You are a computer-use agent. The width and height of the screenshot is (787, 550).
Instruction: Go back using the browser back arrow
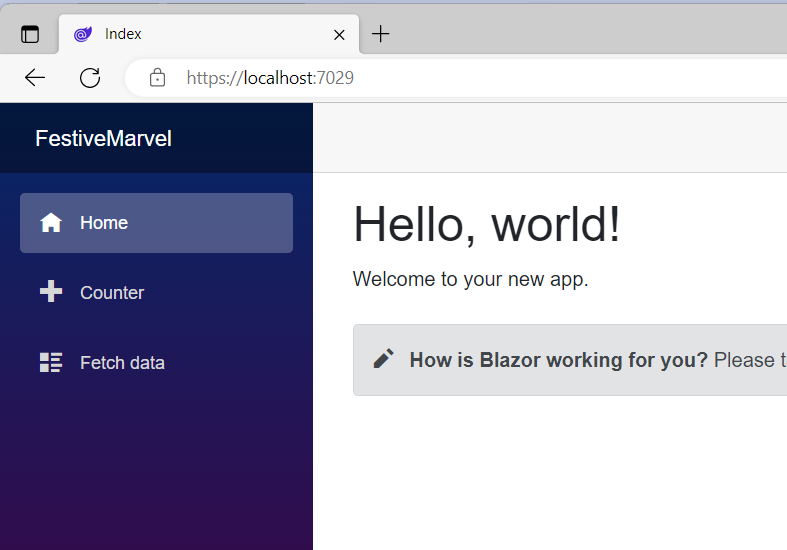(35, 78)
